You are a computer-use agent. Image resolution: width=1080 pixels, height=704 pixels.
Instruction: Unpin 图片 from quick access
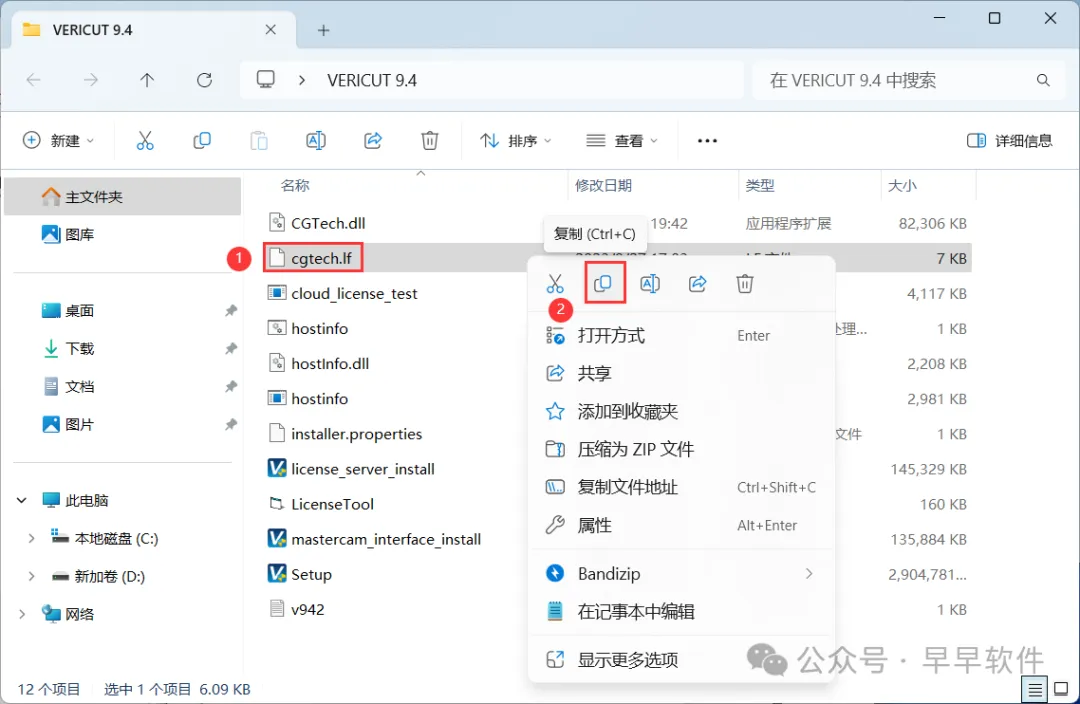[231, 424]
